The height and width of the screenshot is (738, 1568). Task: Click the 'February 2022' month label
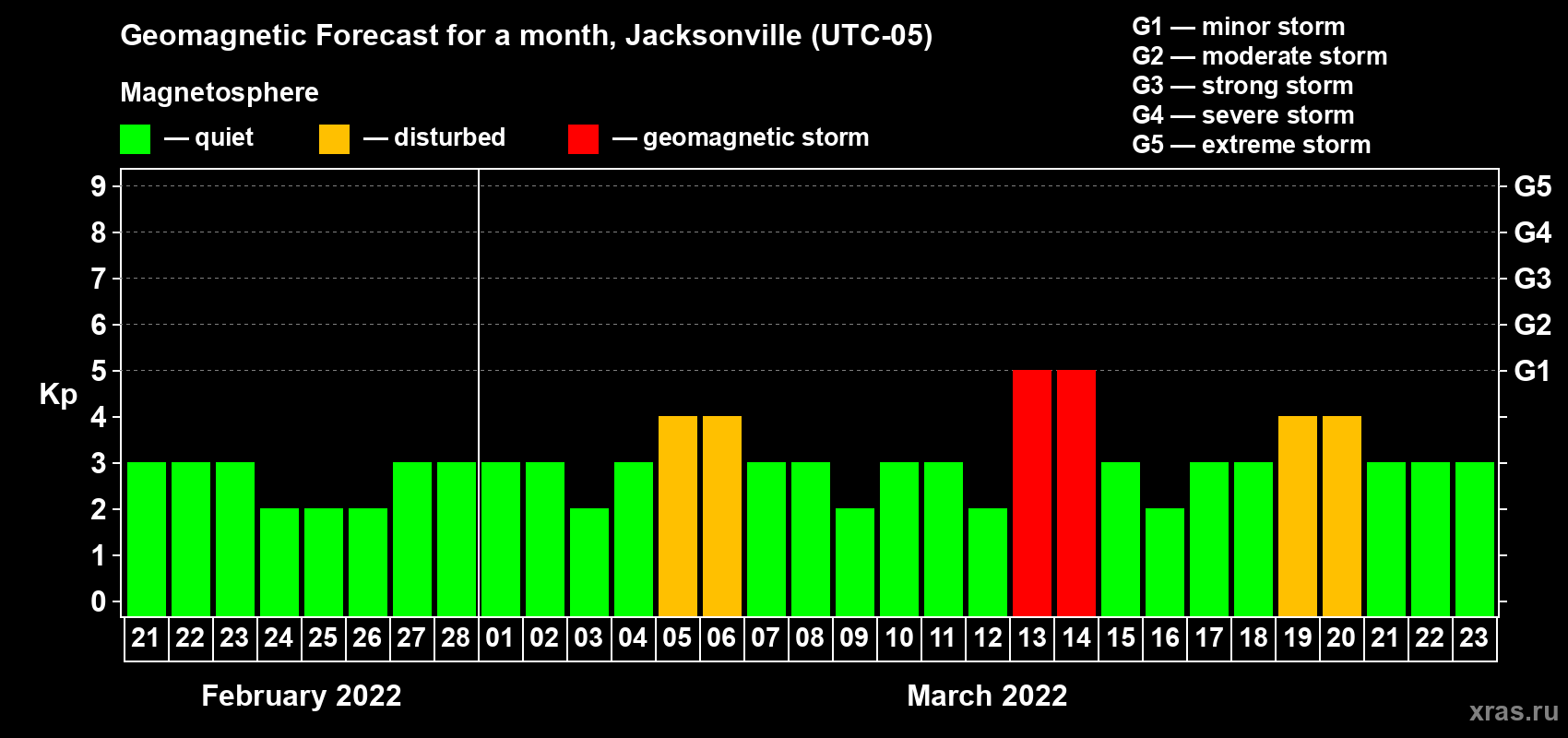(302, 696)
